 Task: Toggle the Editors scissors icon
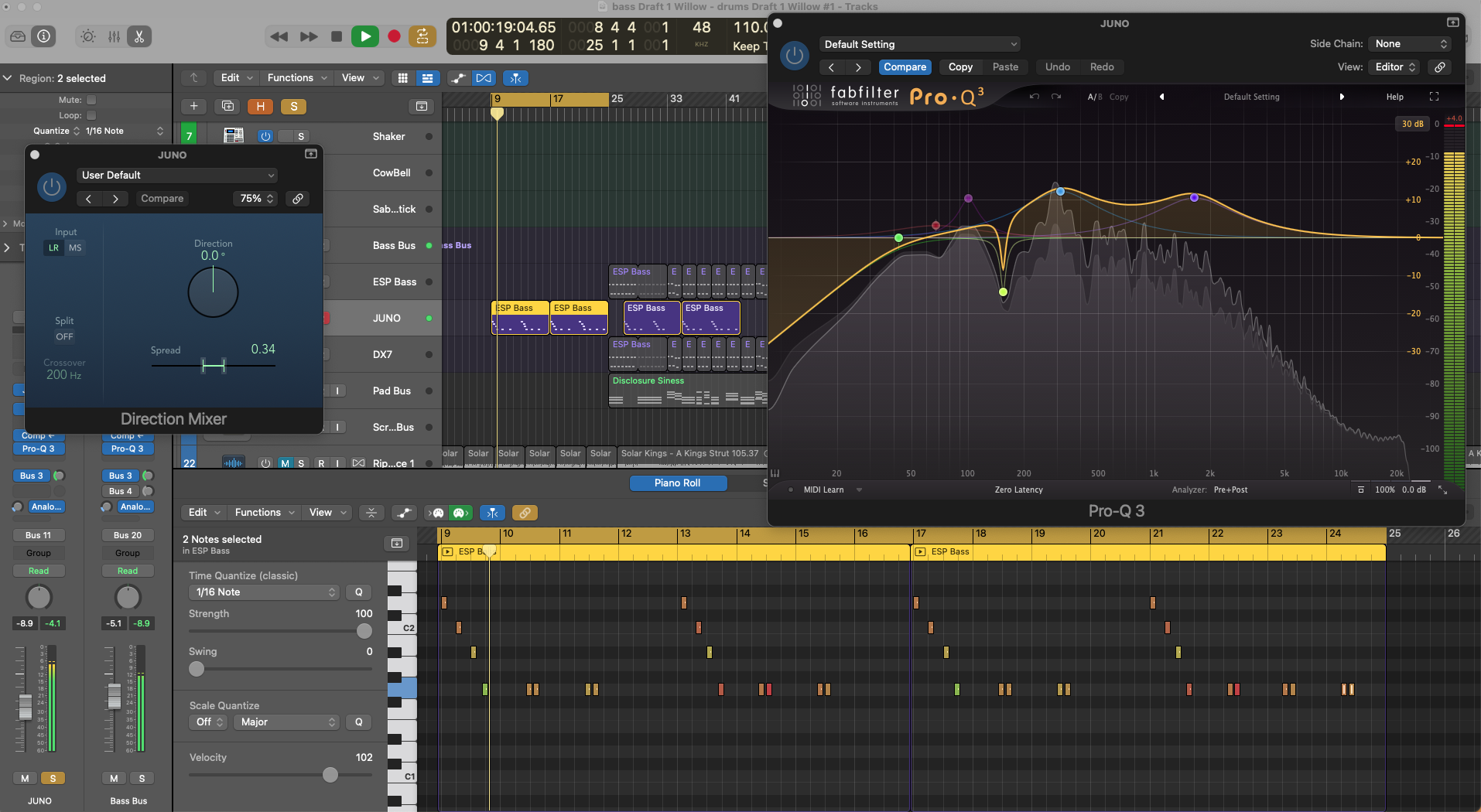tap(139, 36)
